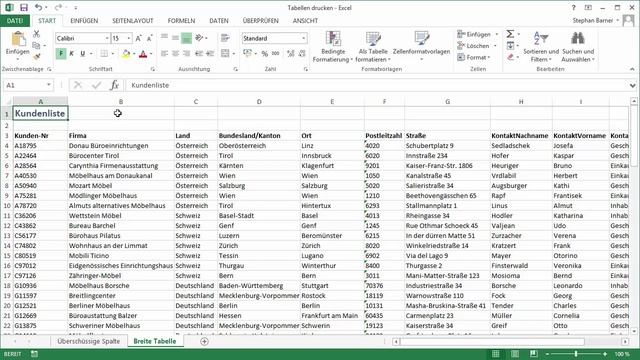The image size is (640, 360).
Task: Switch to Page Layout view icon in status bar
Action: coord(515,353)
